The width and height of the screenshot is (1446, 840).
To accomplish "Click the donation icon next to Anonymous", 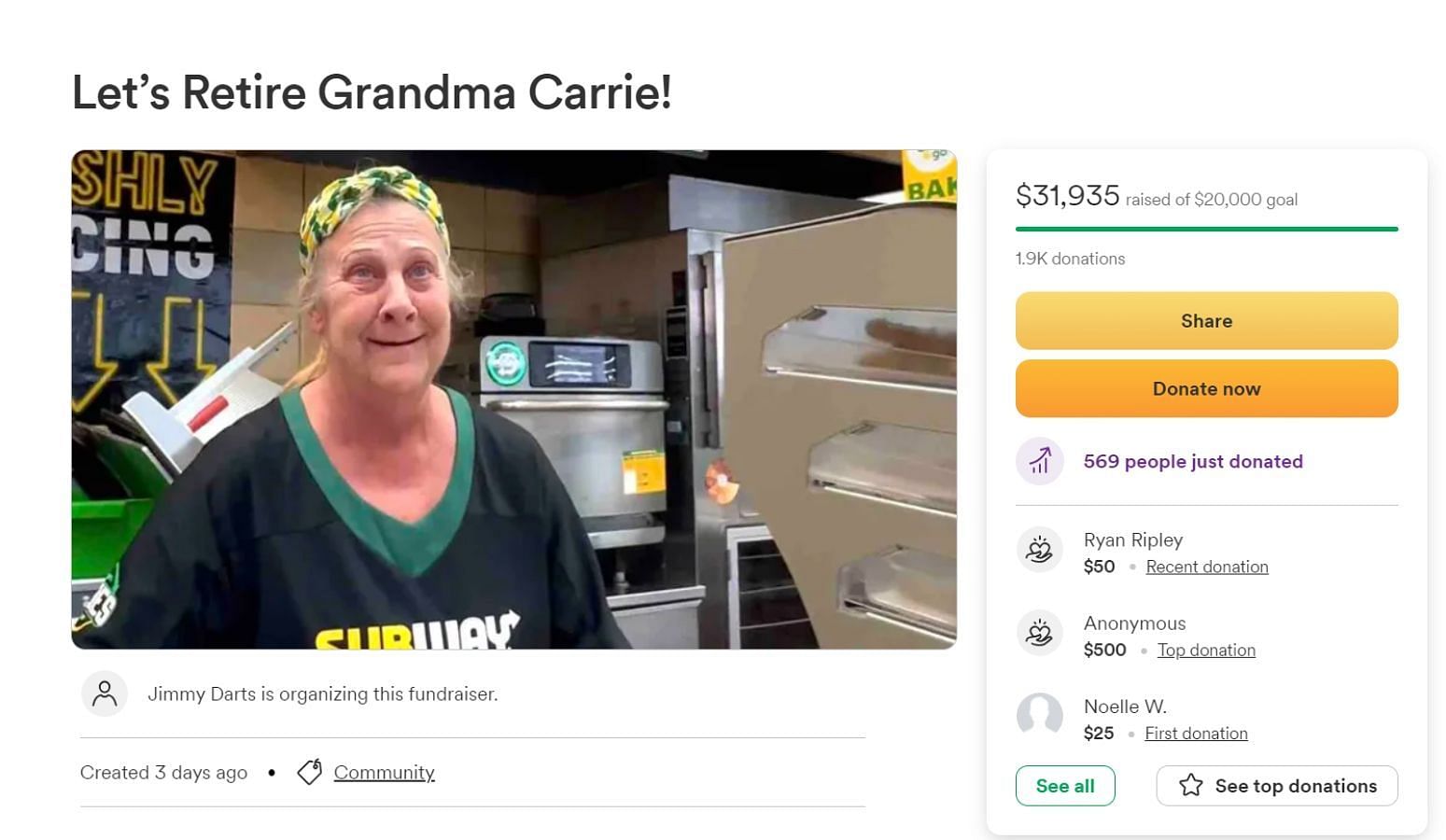I will (1040, 633).
